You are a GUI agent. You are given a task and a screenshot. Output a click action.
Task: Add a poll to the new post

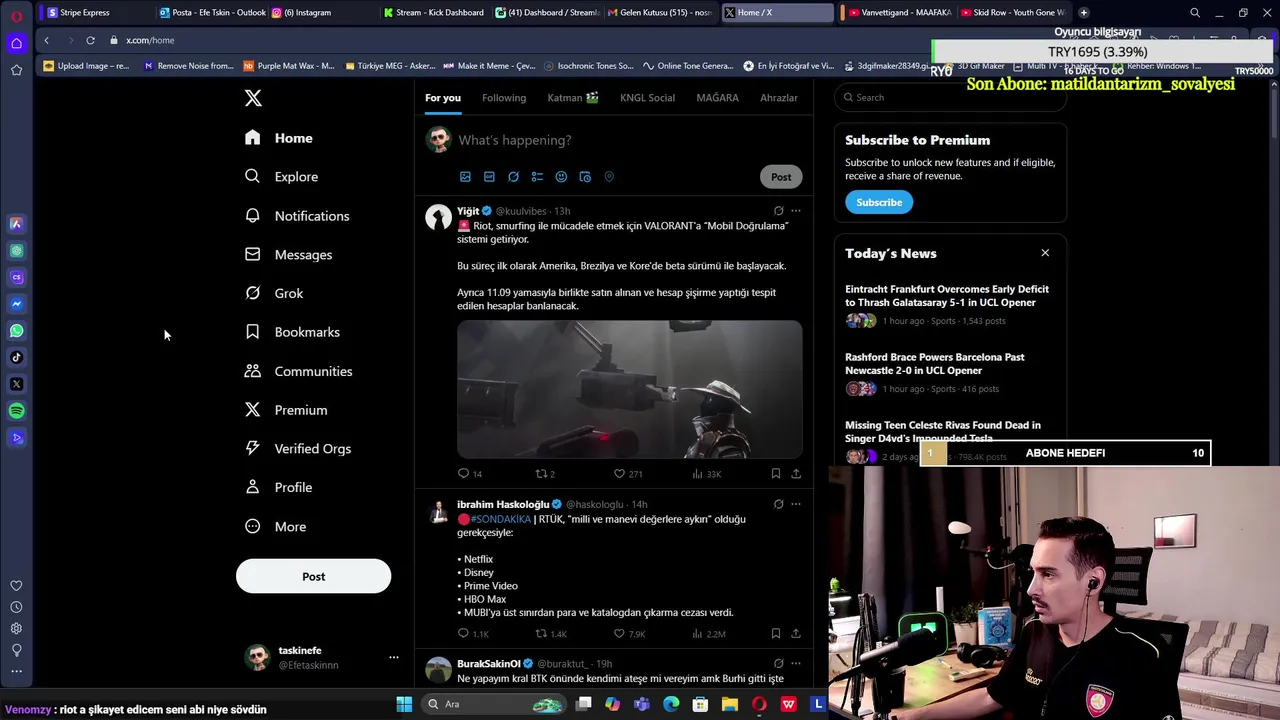[x=537, y=177]
